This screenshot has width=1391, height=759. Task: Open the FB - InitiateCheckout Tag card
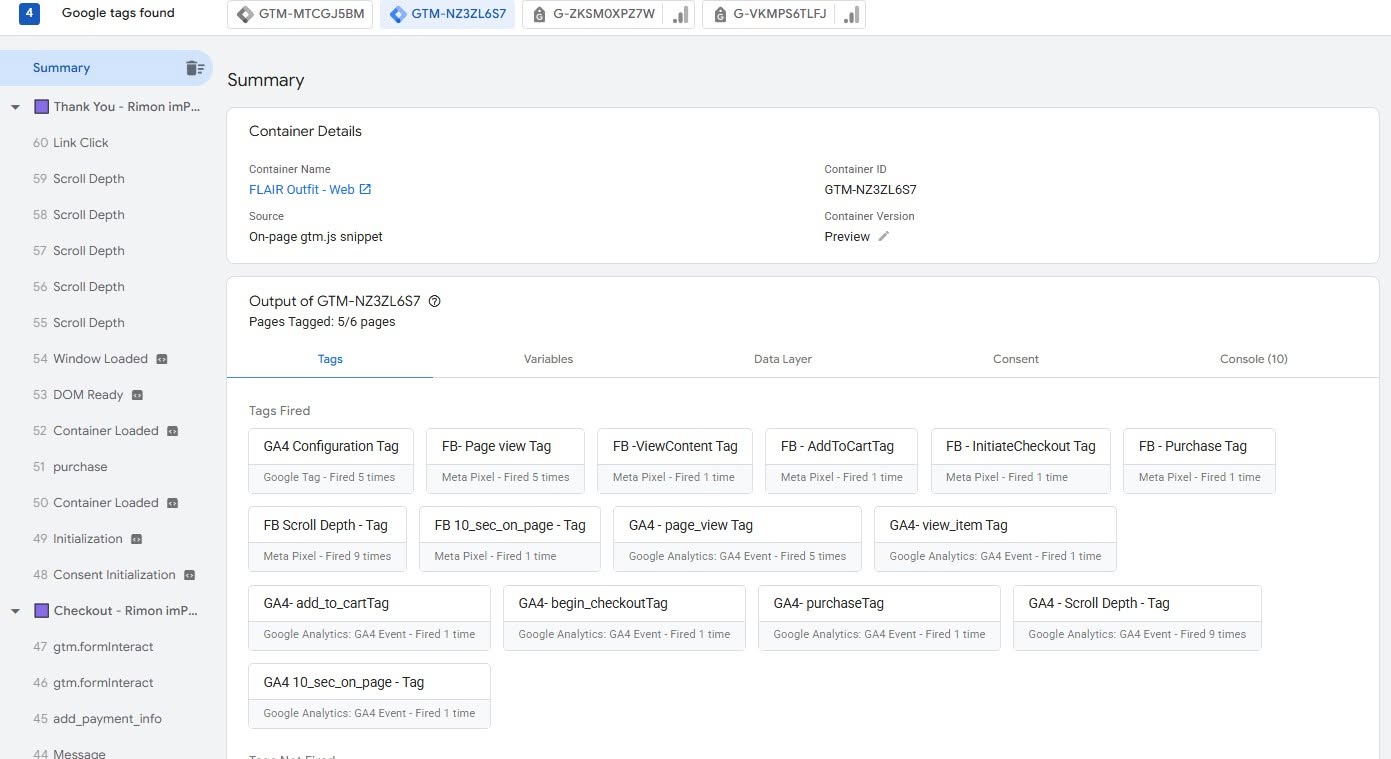click(1021, 461)
